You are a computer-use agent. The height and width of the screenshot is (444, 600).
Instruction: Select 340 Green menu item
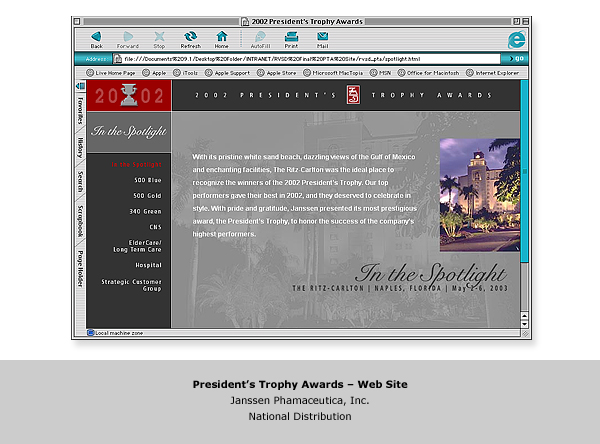pos(145,211)
